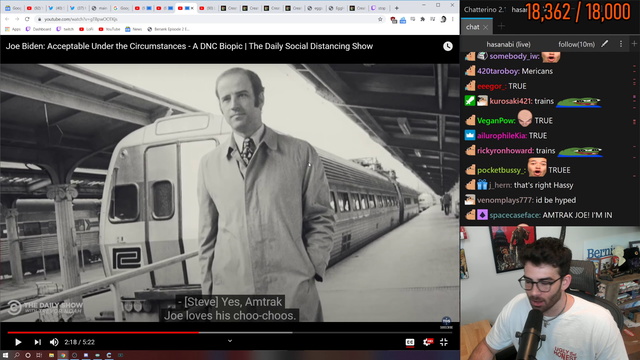The height and width of the screenshot is (360, 640).
Task: Click username rickyronhoward in chat
Action: click(x=505, y=151)
